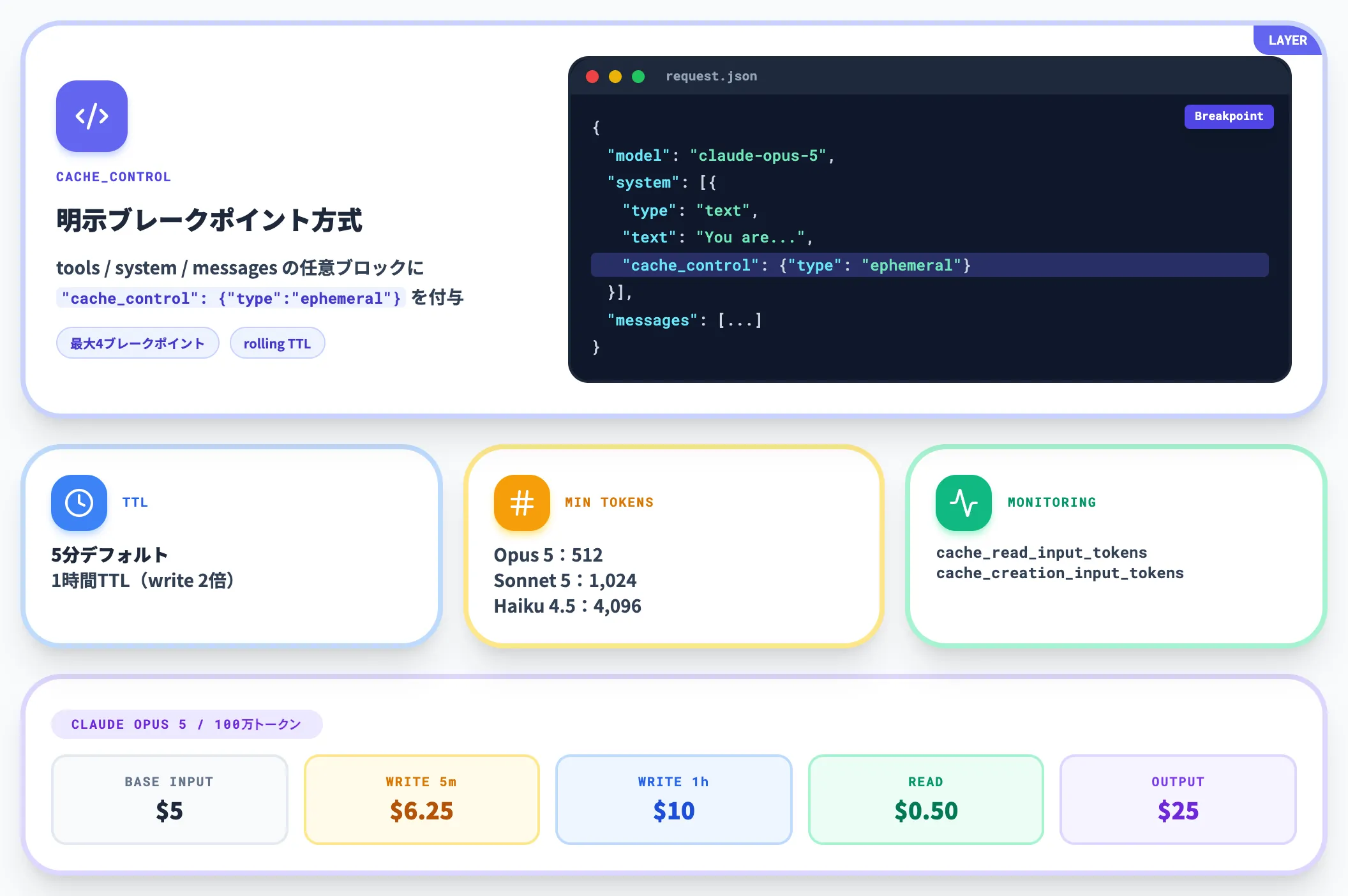Click the yellow window dot in request.json
This screenshot has width=1348, height=896.
click(615, 77)
